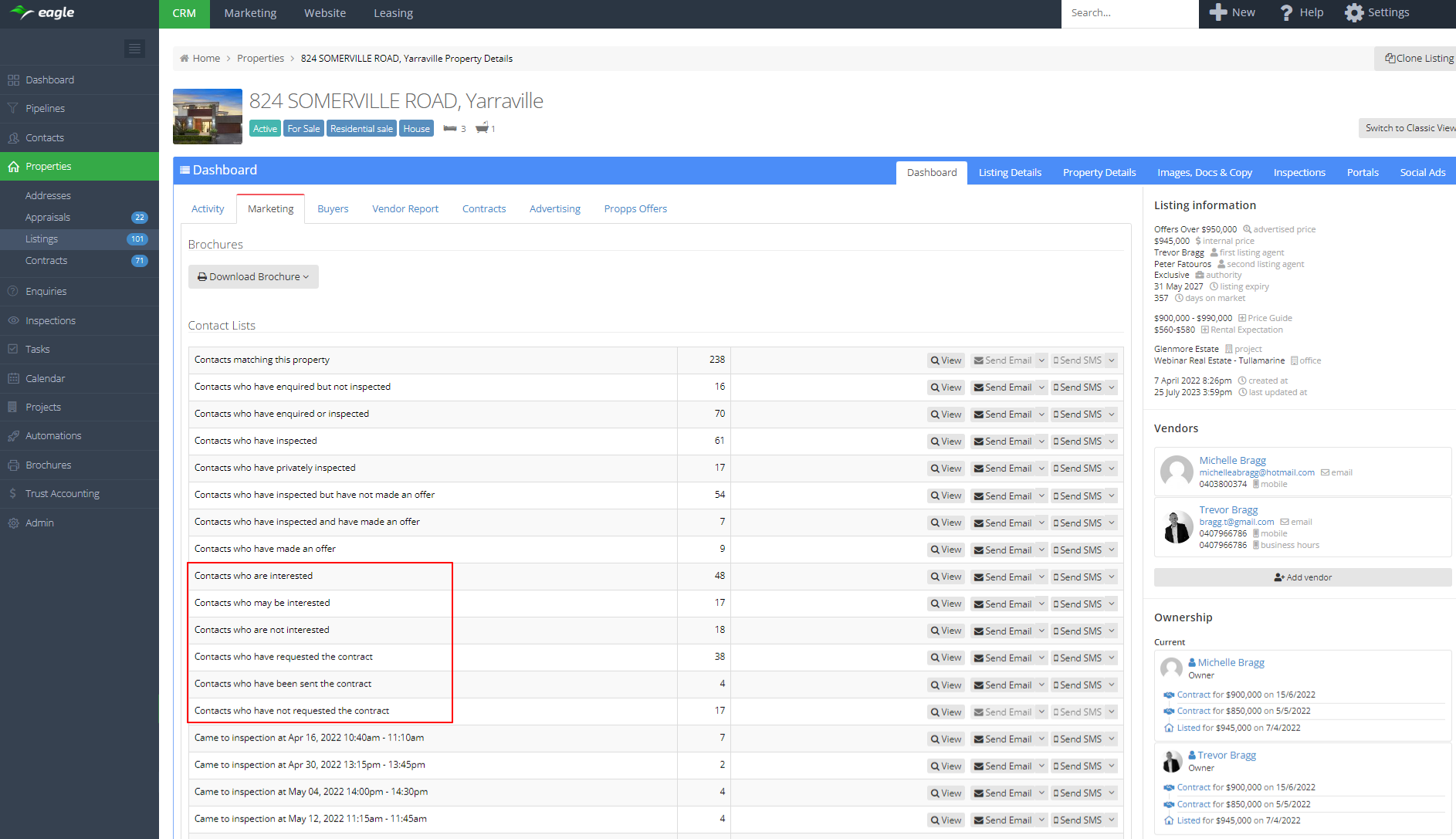The image size is (1456, 839).
Task: Click the New plus icon
Action: click(1218, 13)
